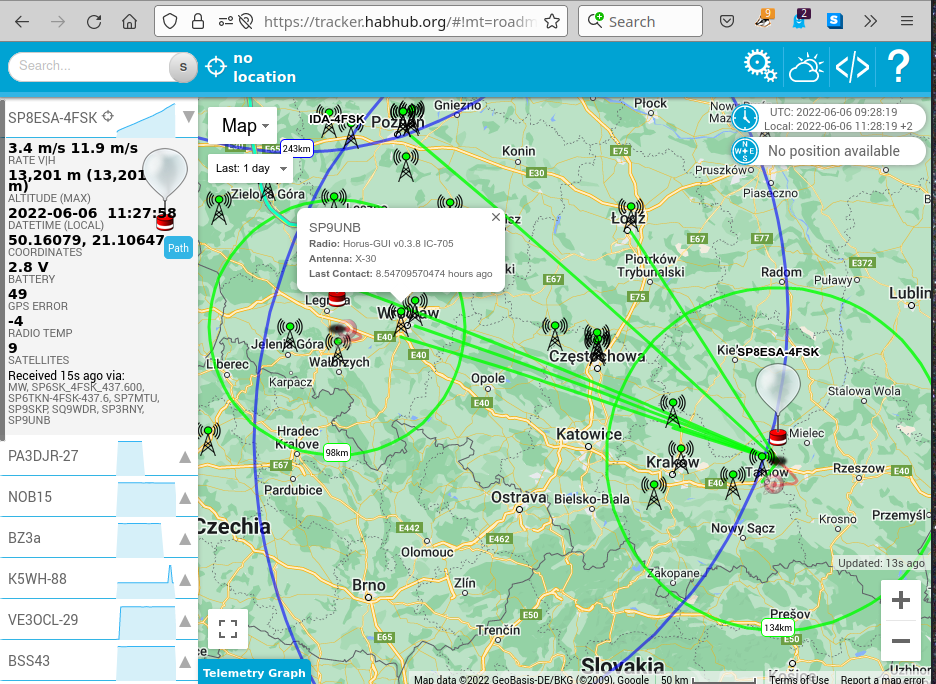This screenshot has width=936, height=684.
Task: Toggle the Path button for SP8ESA-4FSK
Action: click(x=178, y=248)
